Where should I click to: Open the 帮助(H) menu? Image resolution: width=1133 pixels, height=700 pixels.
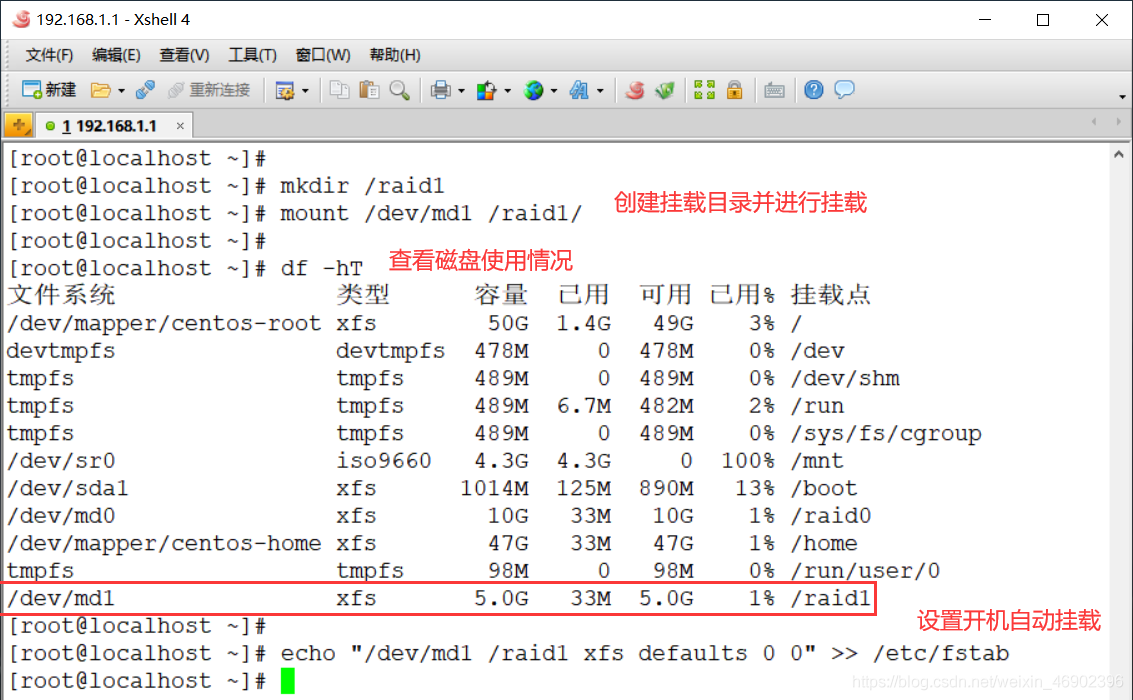(x=395, y=55)
